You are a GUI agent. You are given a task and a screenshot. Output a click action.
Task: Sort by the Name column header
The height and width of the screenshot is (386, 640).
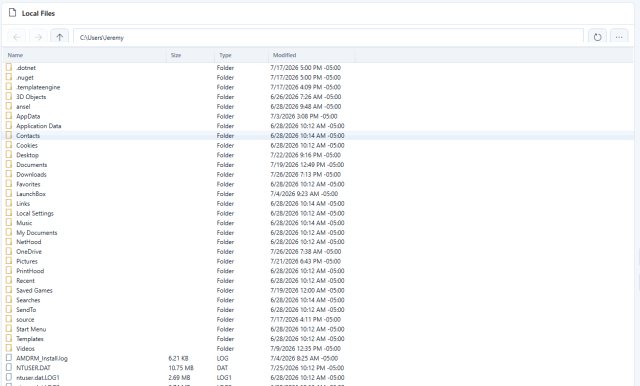pos(16,55)
